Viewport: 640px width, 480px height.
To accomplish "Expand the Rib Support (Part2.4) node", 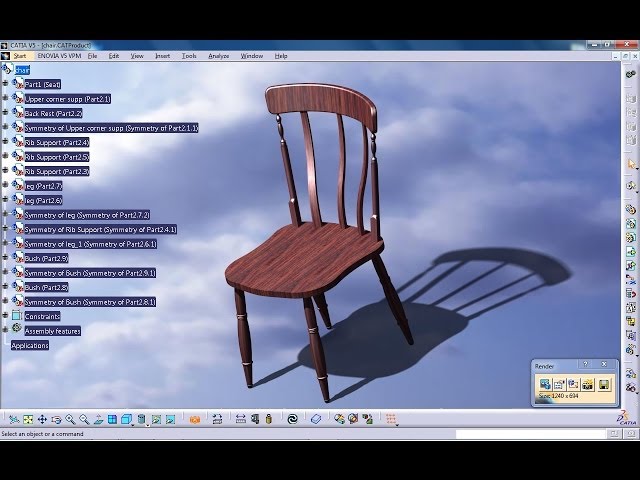I will point(5,142).
